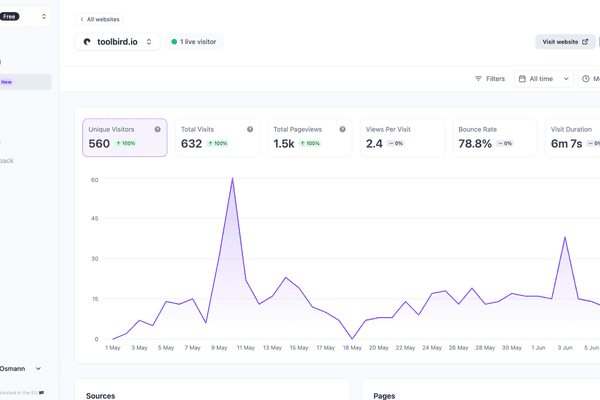Click the help icon on Total Visits
Image resolution: width=600 pixels, height=400 pixels.
pos(250,129)
